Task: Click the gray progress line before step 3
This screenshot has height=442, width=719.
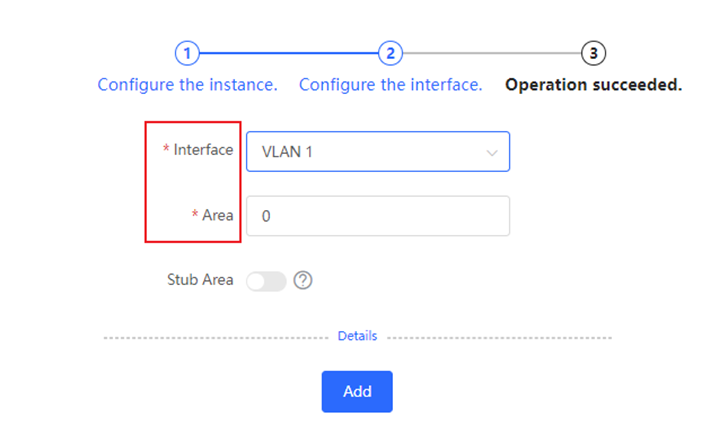Action: 492,53
